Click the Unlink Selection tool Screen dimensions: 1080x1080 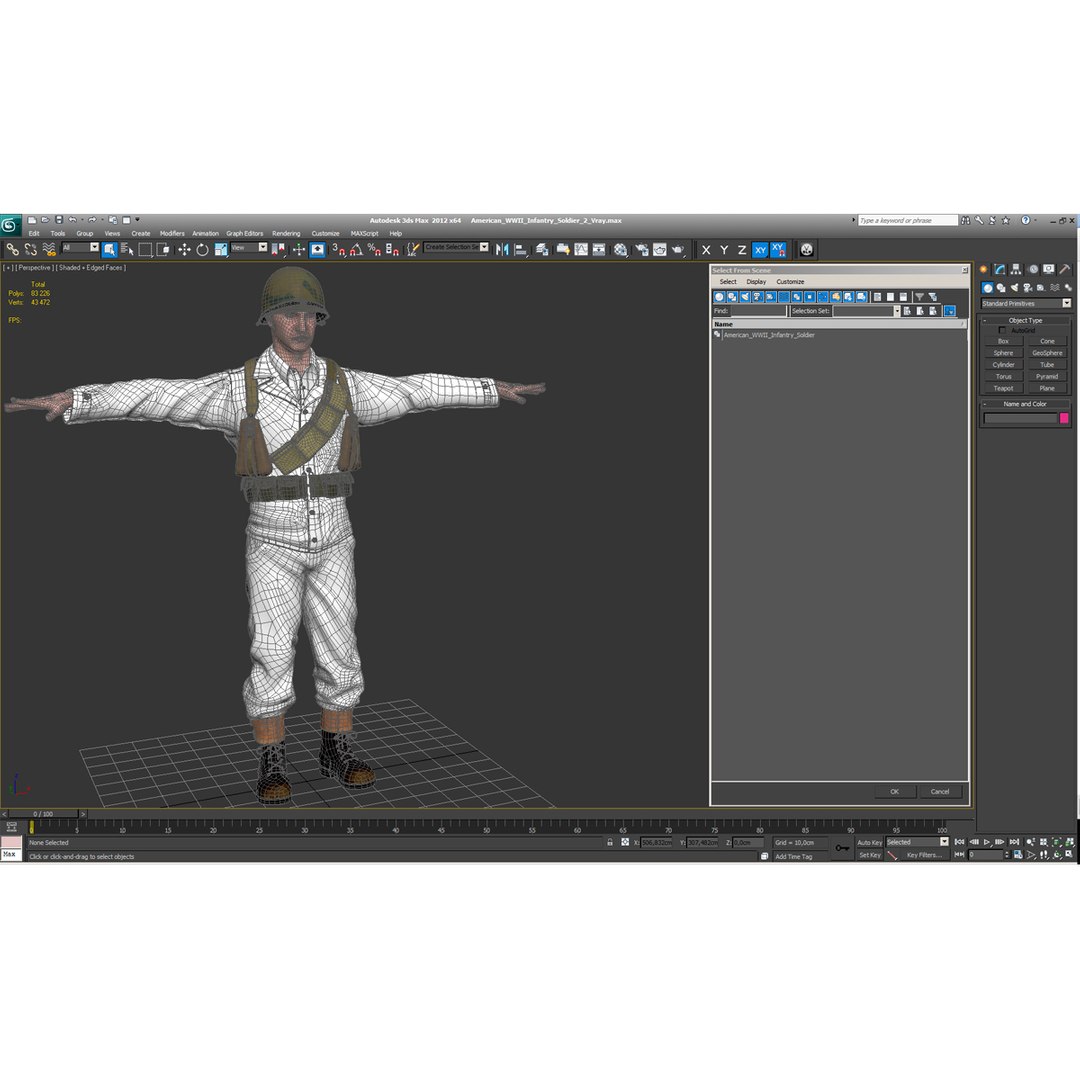coord(30,249)
